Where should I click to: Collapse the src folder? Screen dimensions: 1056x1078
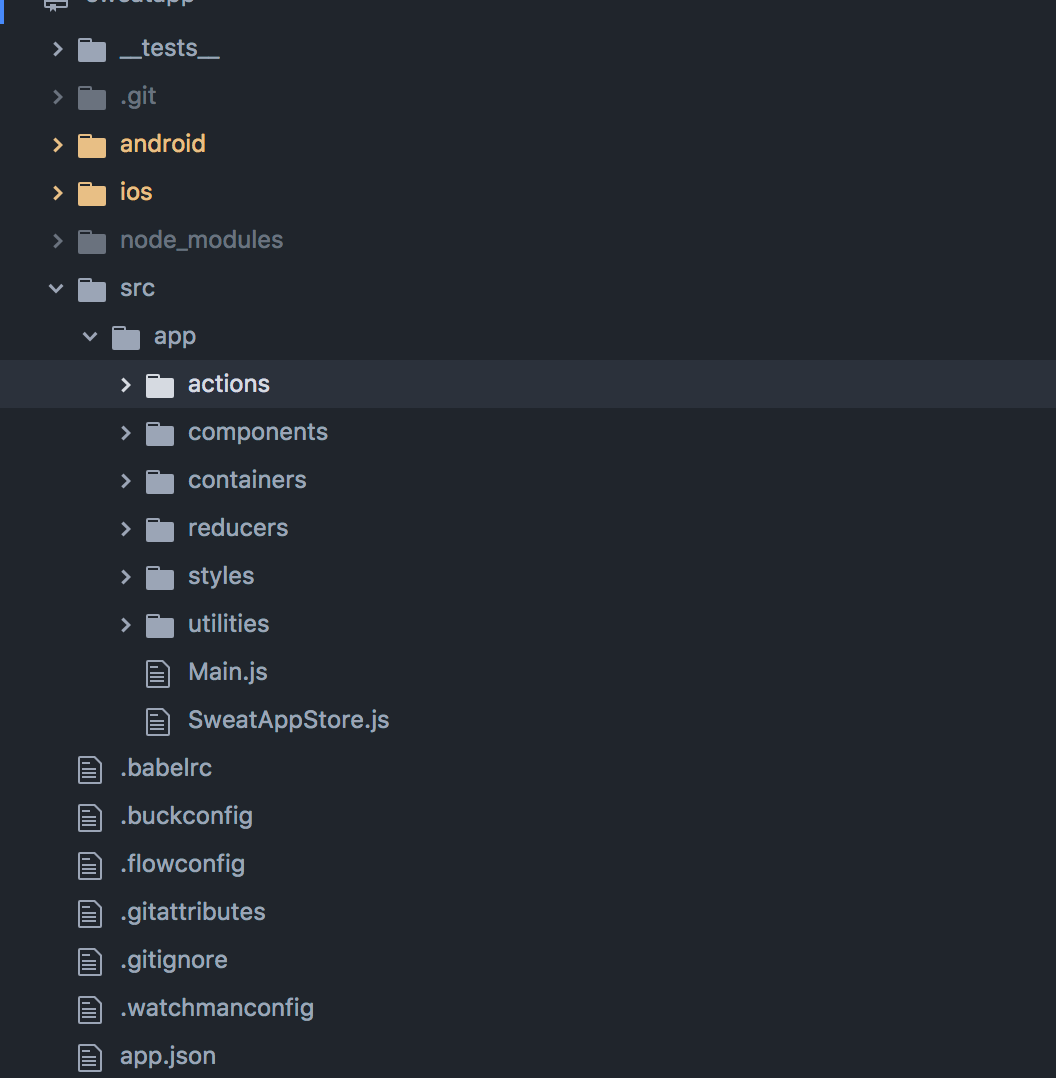55,288
